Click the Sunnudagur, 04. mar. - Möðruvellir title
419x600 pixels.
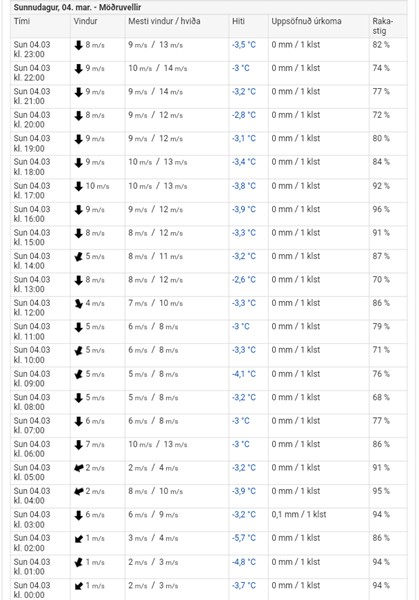77,7
